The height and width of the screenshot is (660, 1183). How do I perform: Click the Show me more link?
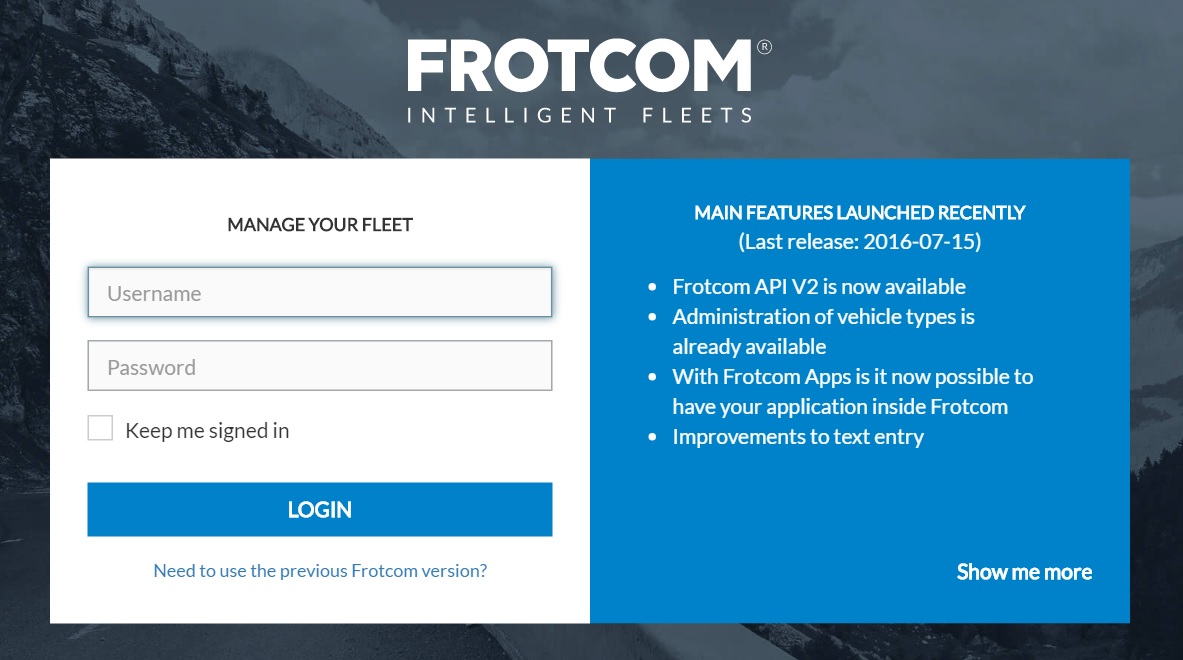[x=1024, y=572]
